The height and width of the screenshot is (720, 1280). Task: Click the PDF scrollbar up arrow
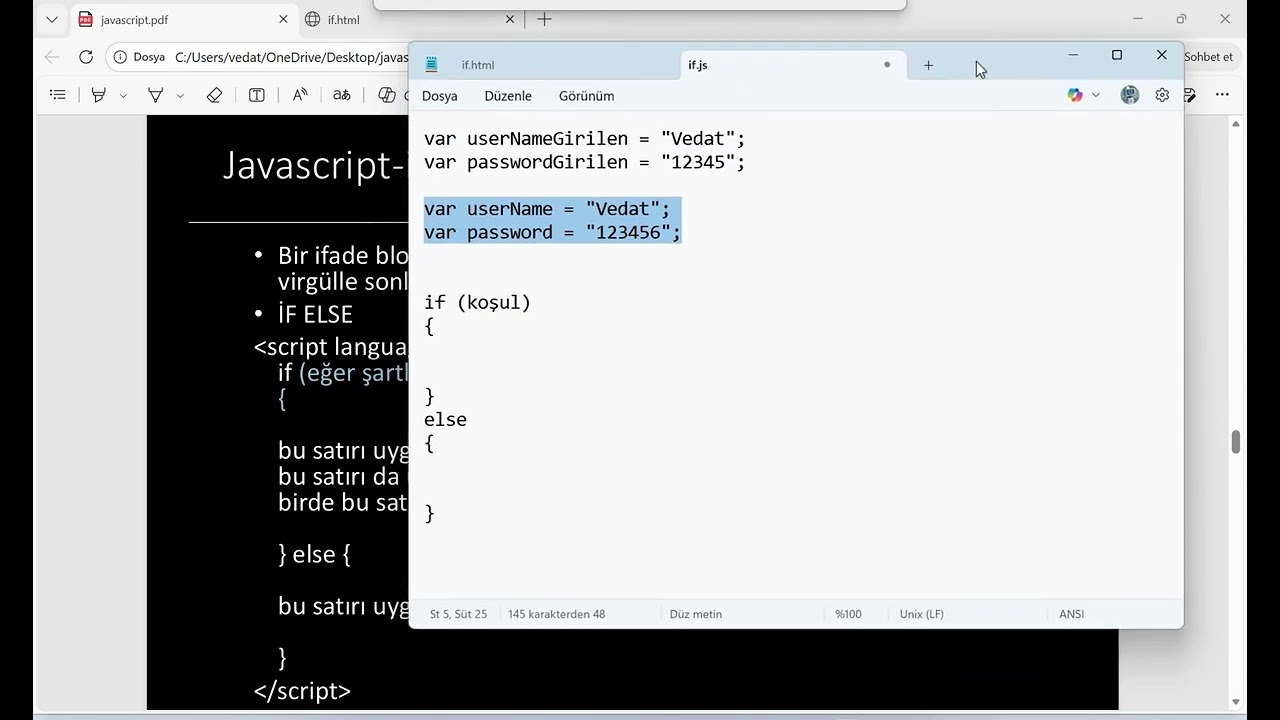coord(1236,123)
